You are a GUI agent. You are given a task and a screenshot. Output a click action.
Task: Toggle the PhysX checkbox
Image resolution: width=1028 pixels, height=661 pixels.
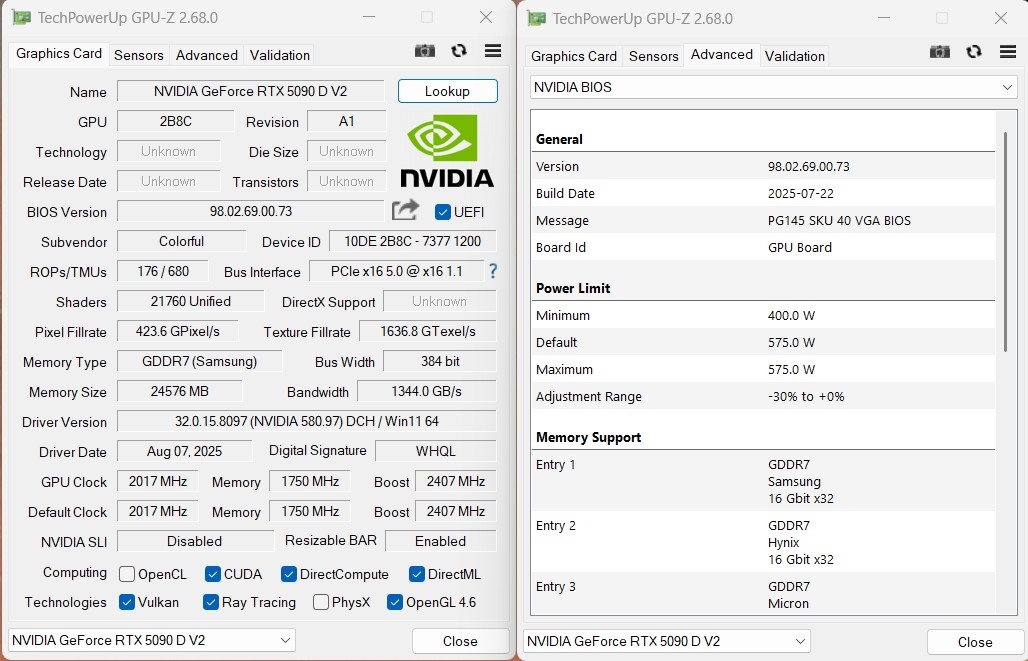click(321, 602)
